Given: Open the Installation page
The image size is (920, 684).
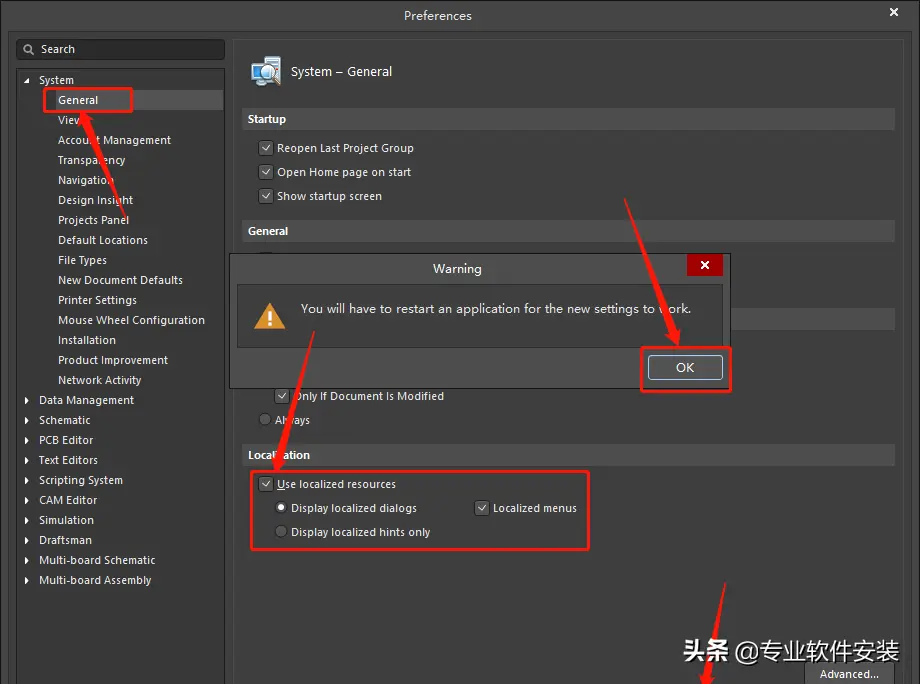Looking at the screenshot, I should (87, 340).
